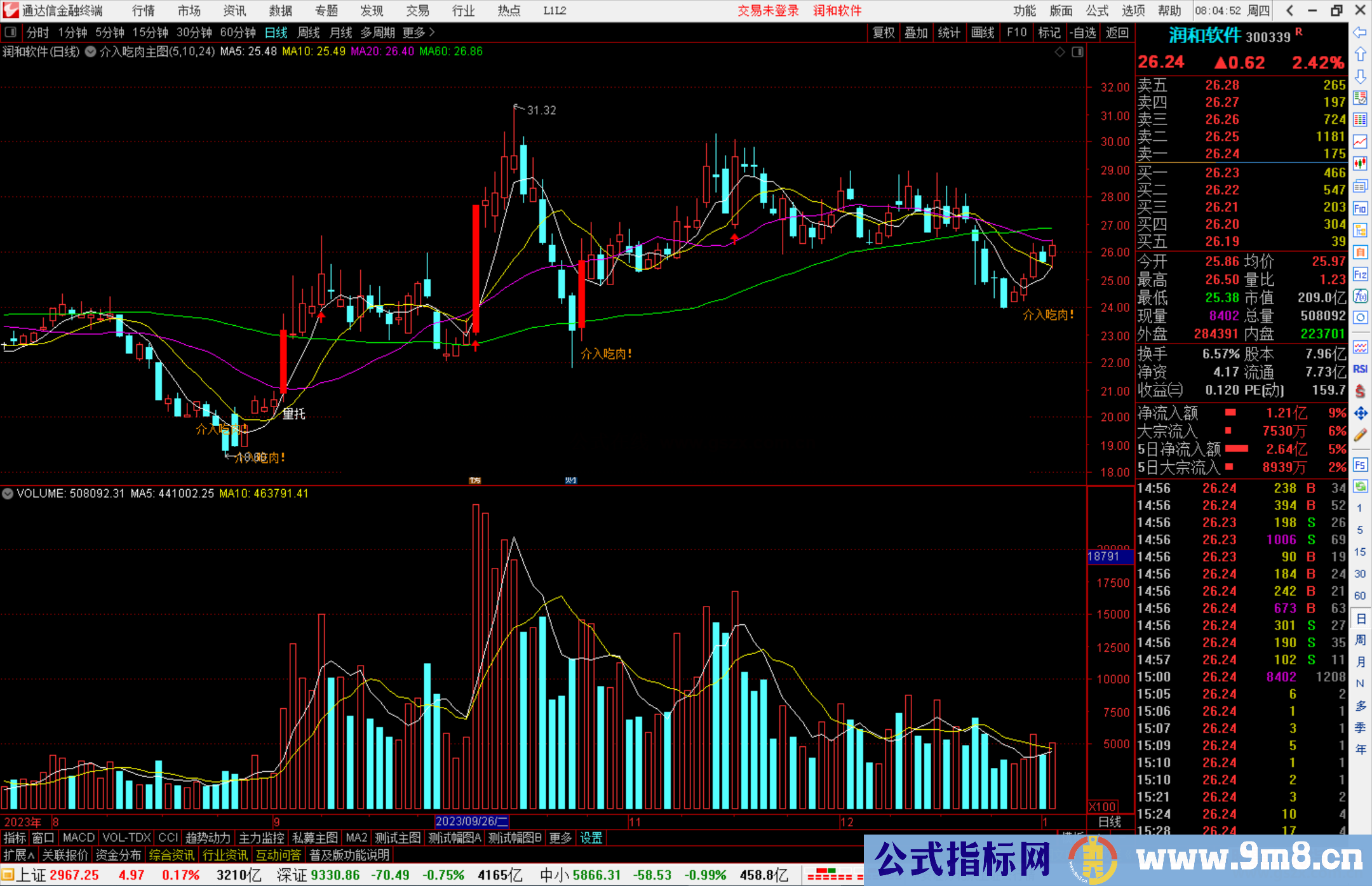Open the 综合资讯 tab
Screen dimensions: 1372x886
point(172,855)
